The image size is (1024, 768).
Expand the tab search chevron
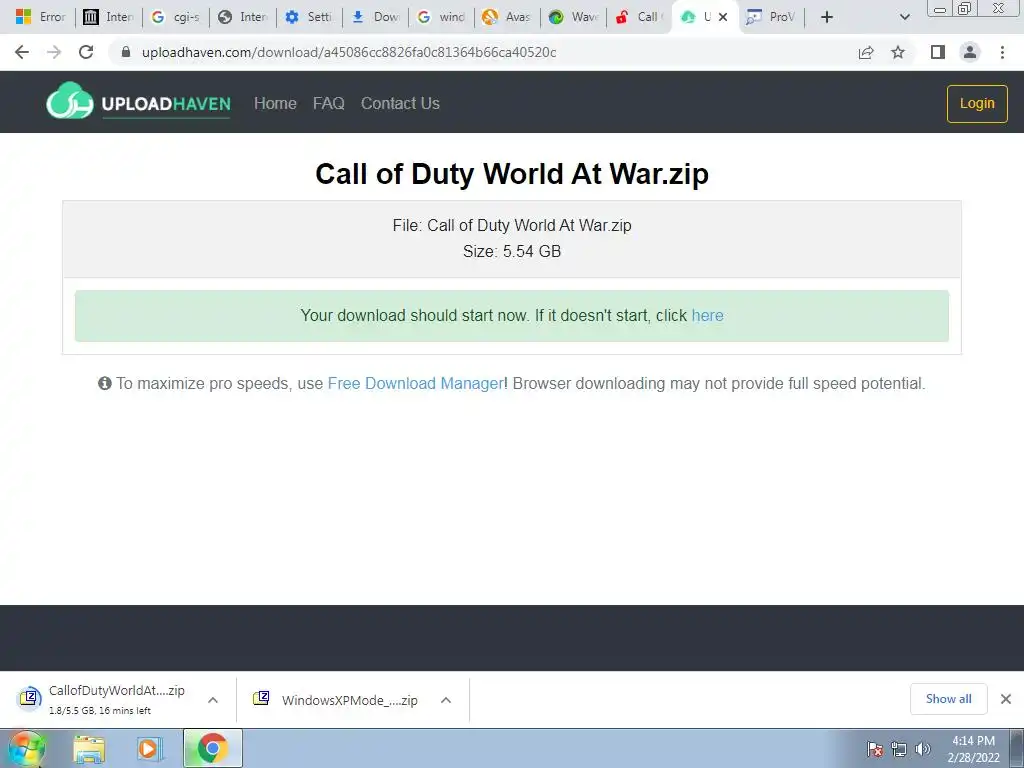click(x=904, y=17)
